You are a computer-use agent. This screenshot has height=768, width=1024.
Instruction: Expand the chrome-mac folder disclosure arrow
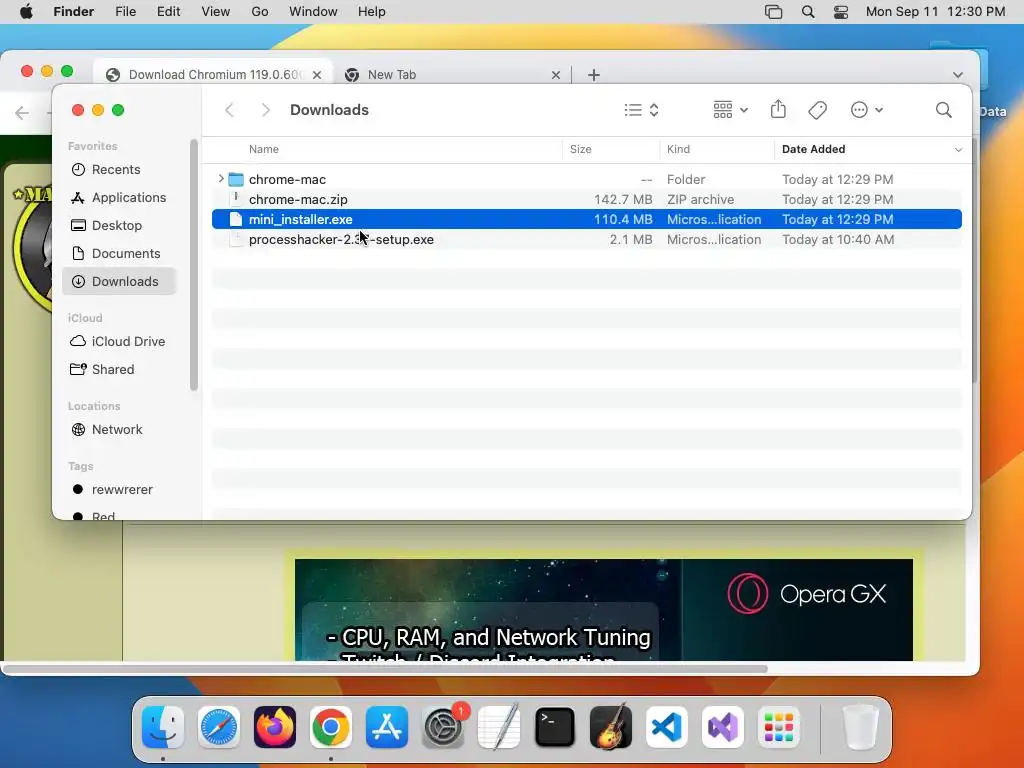[x=221, y=179]
